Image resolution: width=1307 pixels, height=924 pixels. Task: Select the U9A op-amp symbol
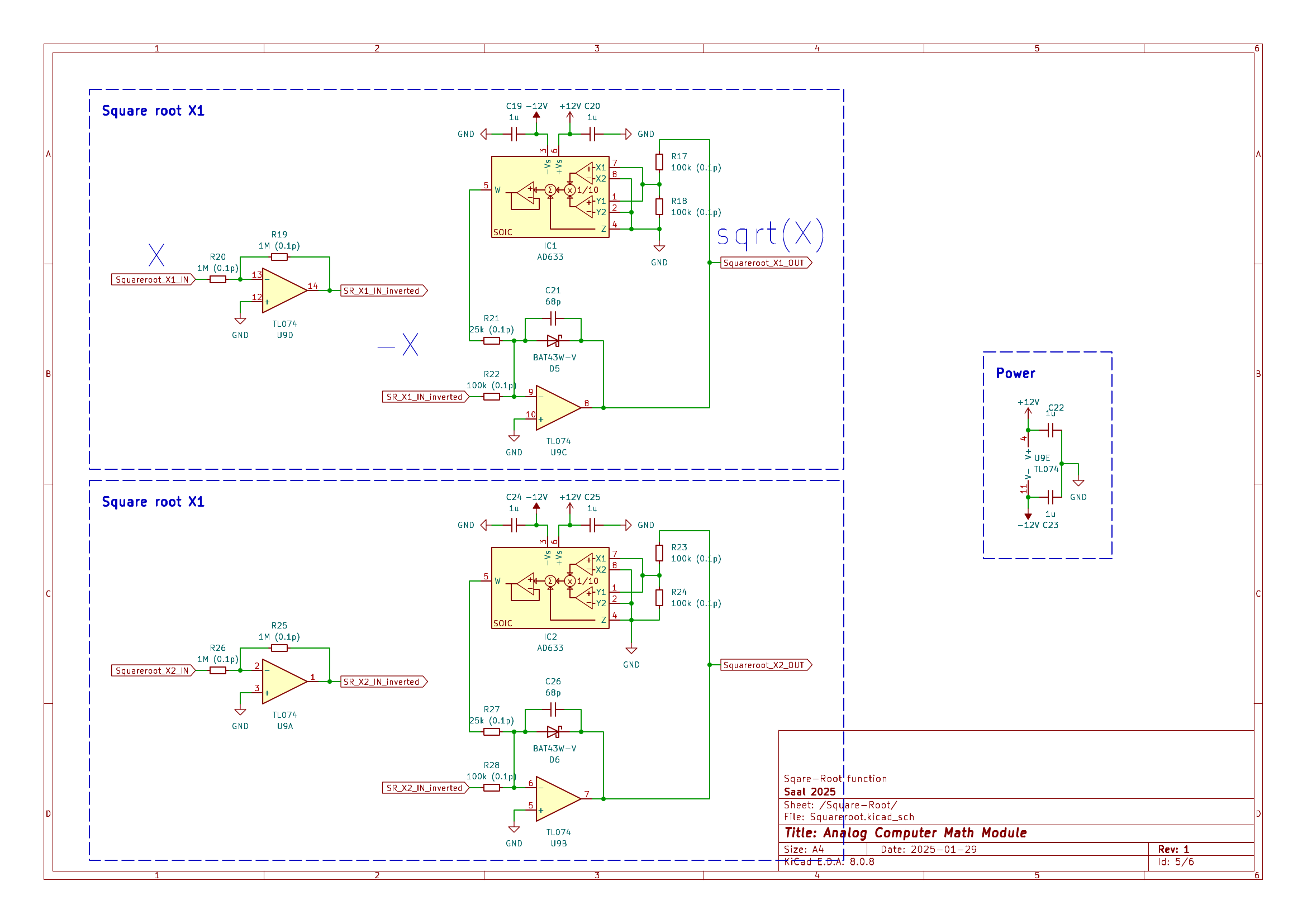(284, 682)
